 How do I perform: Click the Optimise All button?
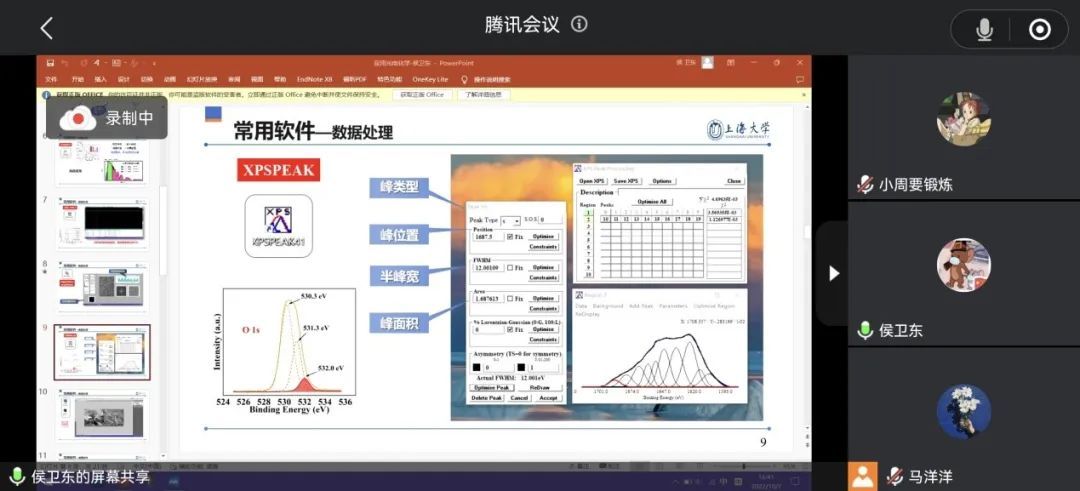tap(653, 201)
